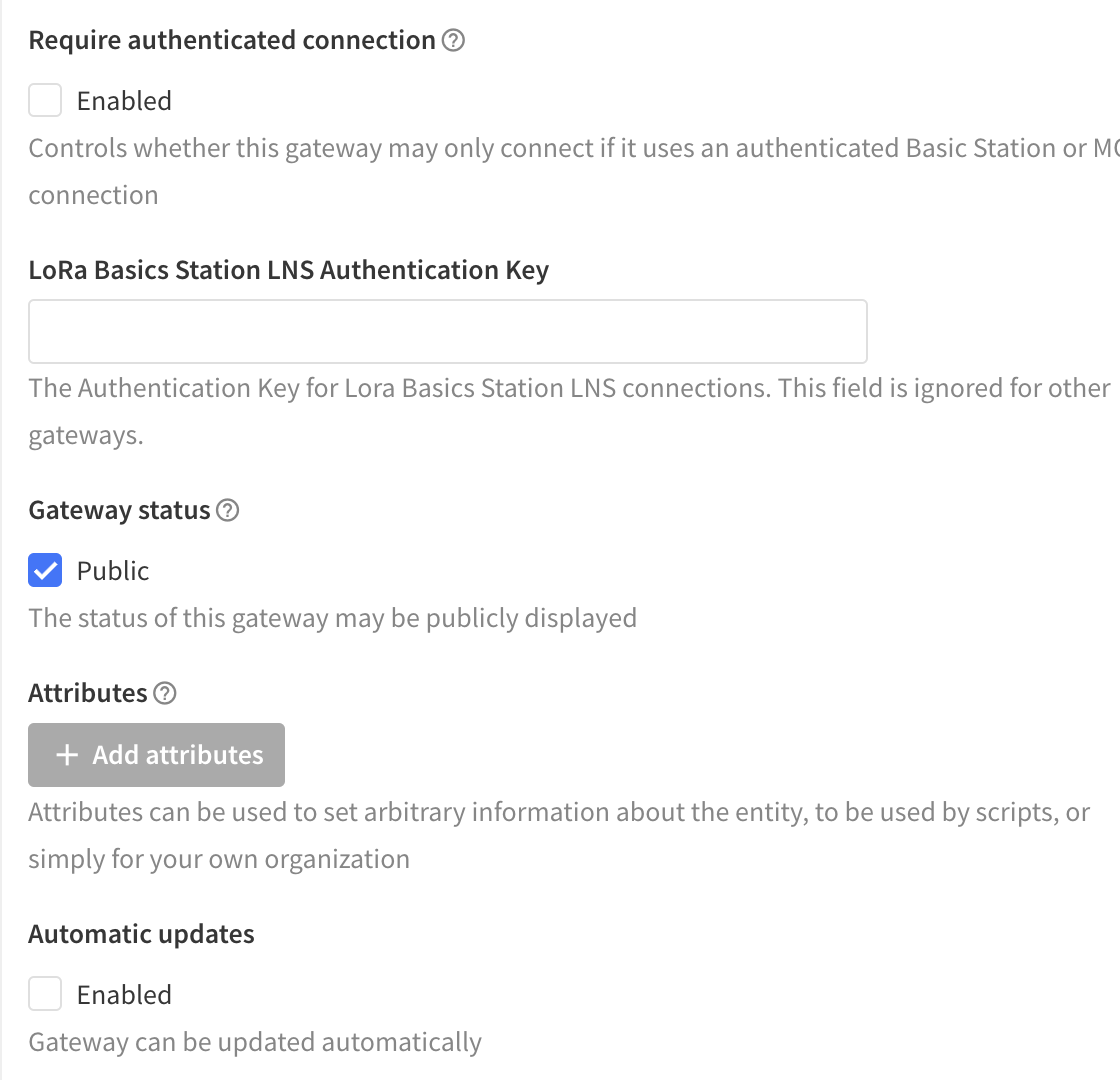This screenshot has width=1120, height=1080.
Task: Click the LoRa Basics Station LNS Authentication Key label
Action: click(x=289, y=270)
